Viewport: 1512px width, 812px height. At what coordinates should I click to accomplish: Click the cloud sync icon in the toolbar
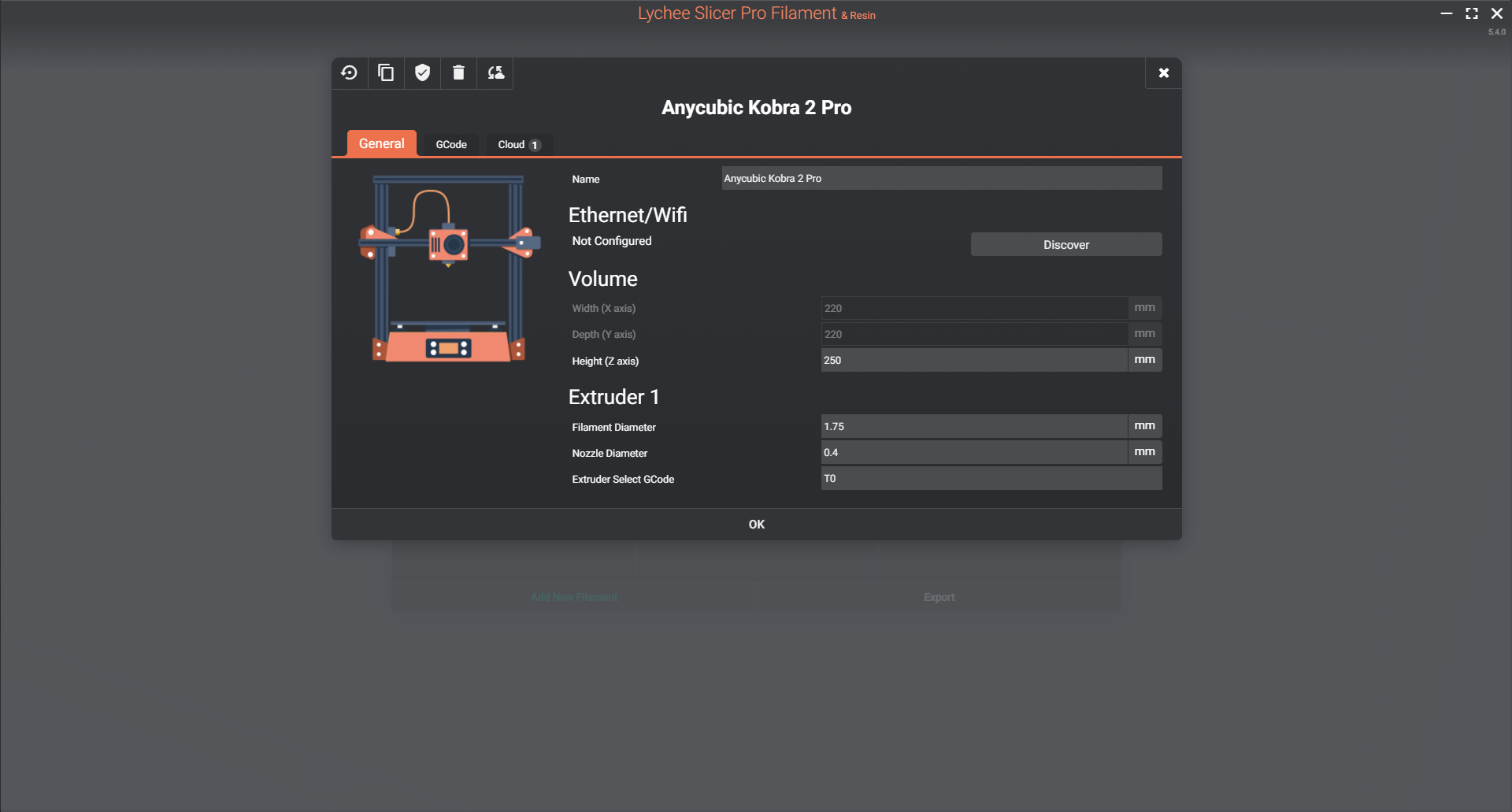[x=495, y=72]
